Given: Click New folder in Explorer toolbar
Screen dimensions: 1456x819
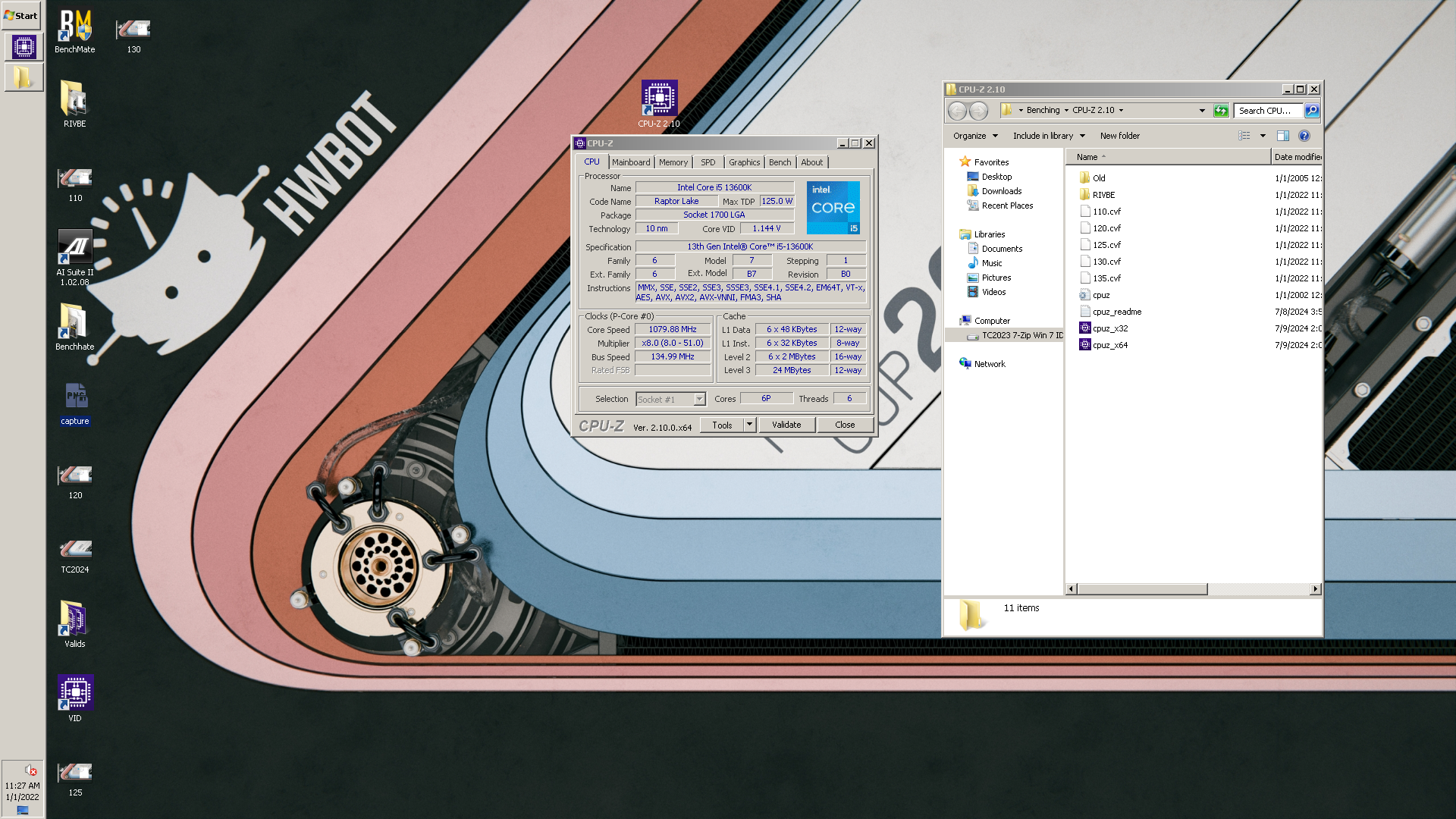Looking at the screenshot, I should click(x=1119, y=136).
